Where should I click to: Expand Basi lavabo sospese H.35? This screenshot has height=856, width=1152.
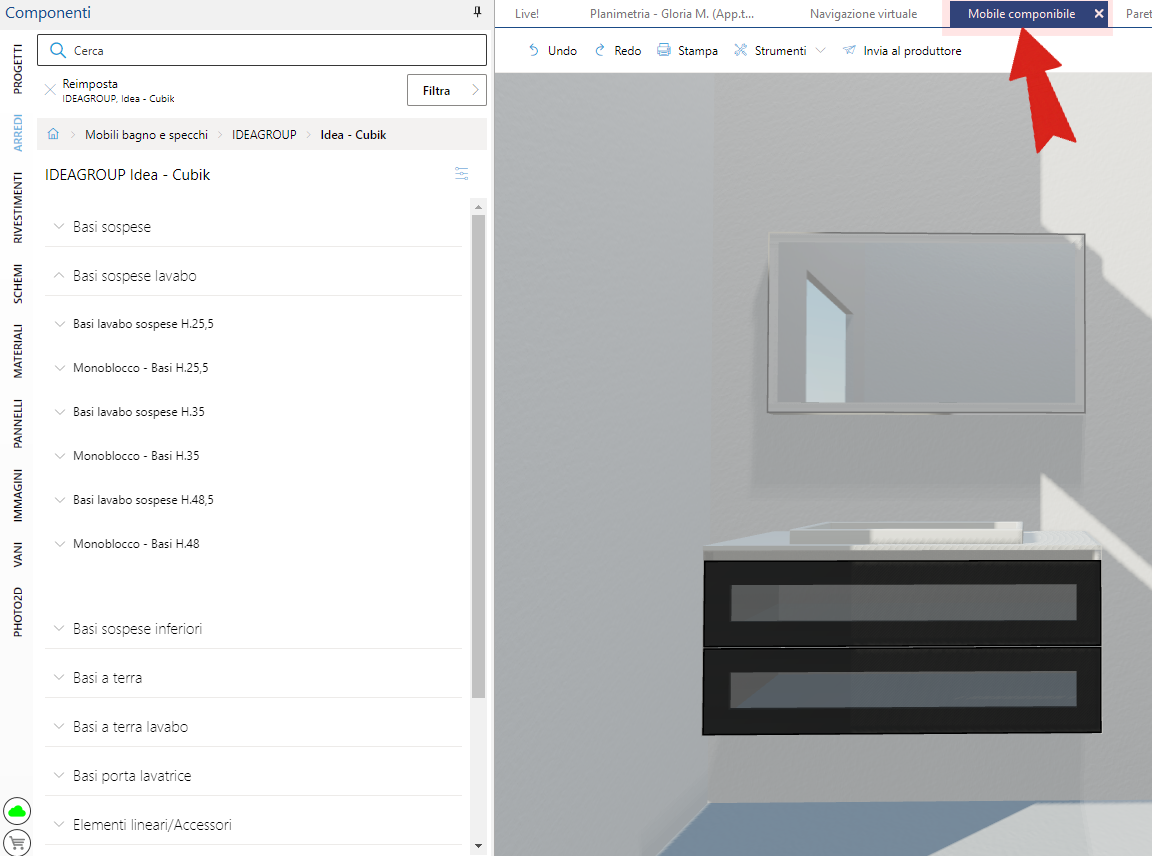tap(60, 411)
